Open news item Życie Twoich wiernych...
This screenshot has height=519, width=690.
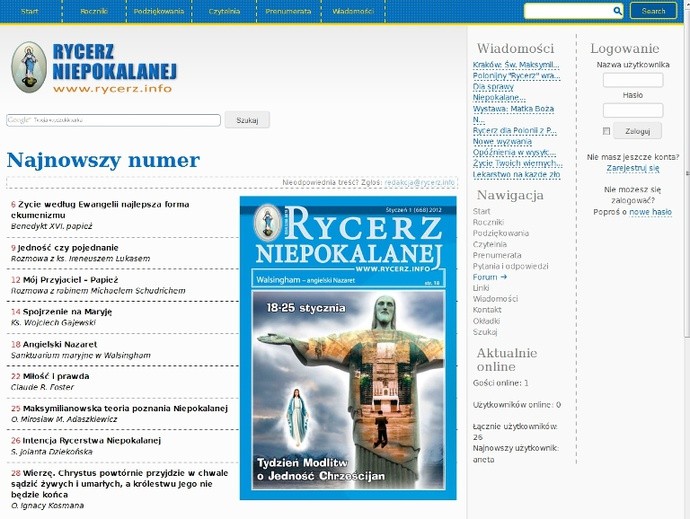518,163
